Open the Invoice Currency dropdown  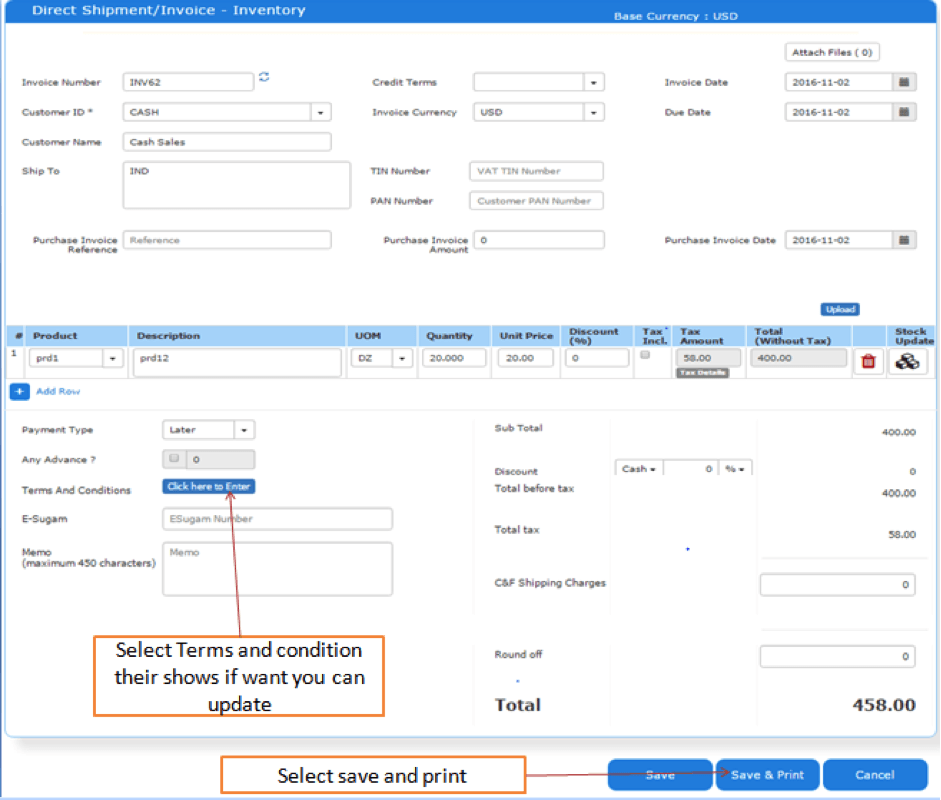[595, 111]
